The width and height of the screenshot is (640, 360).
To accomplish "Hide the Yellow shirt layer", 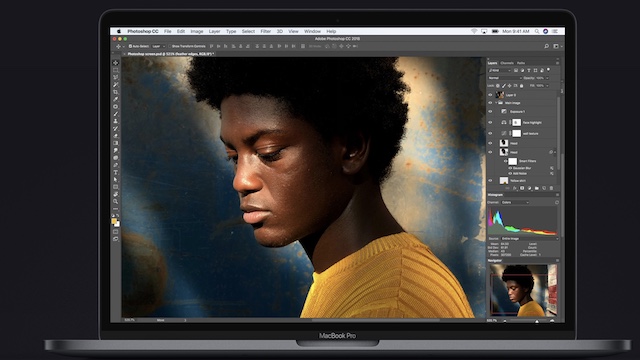I will point(490,180).
